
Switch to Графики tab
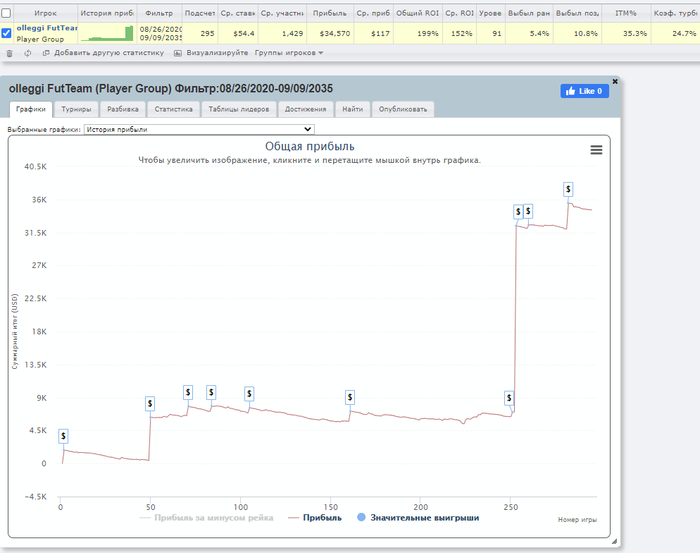(x=31, y=109)
